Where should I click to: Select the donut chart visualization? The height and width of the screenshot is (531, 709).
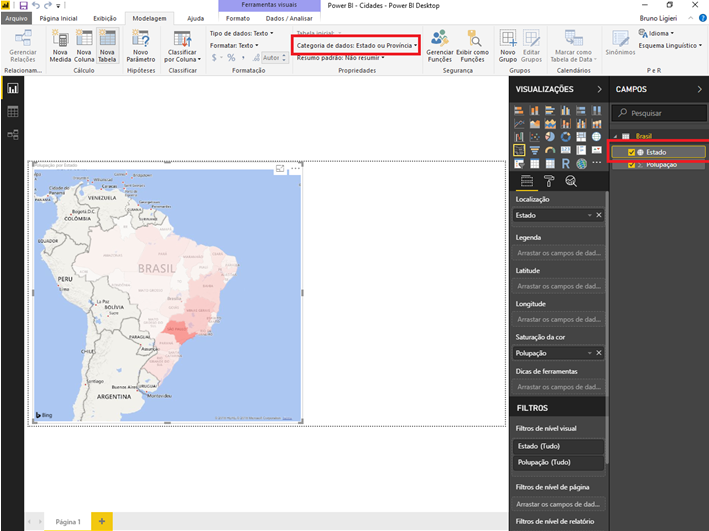tap(566, 137)
